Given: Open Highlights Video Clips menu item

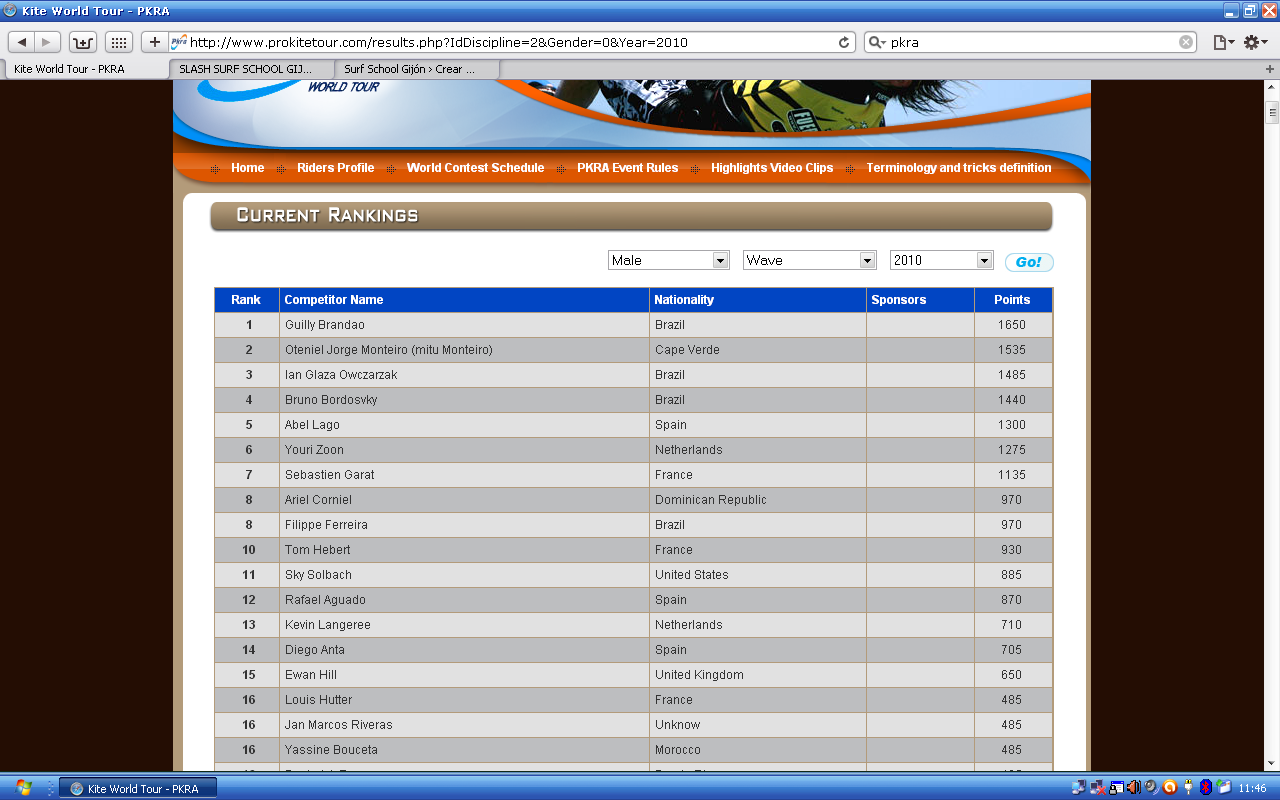Looking at the screenshot, I should [x=772, y=168].
